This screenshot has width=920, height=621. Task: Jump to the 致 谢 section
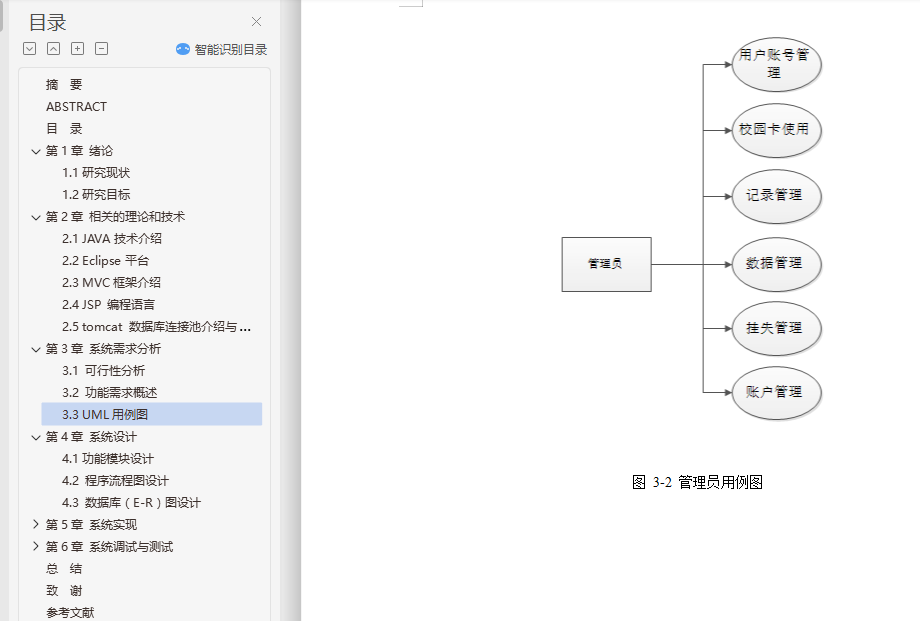[64, 590]
